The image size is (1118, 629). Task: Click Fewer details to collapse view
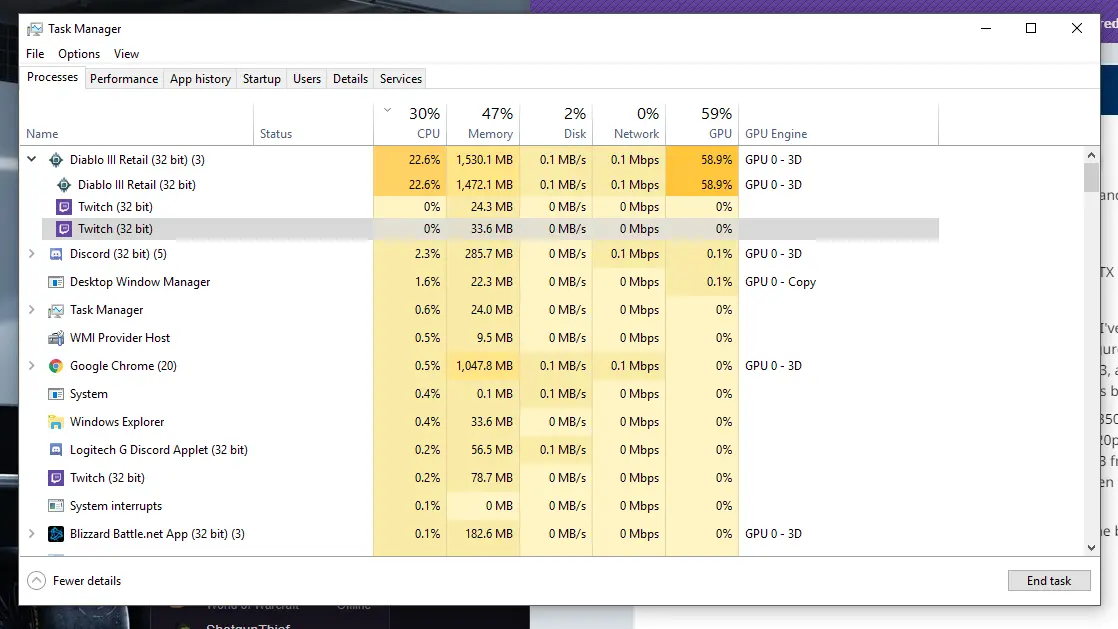tap(86, 581)
